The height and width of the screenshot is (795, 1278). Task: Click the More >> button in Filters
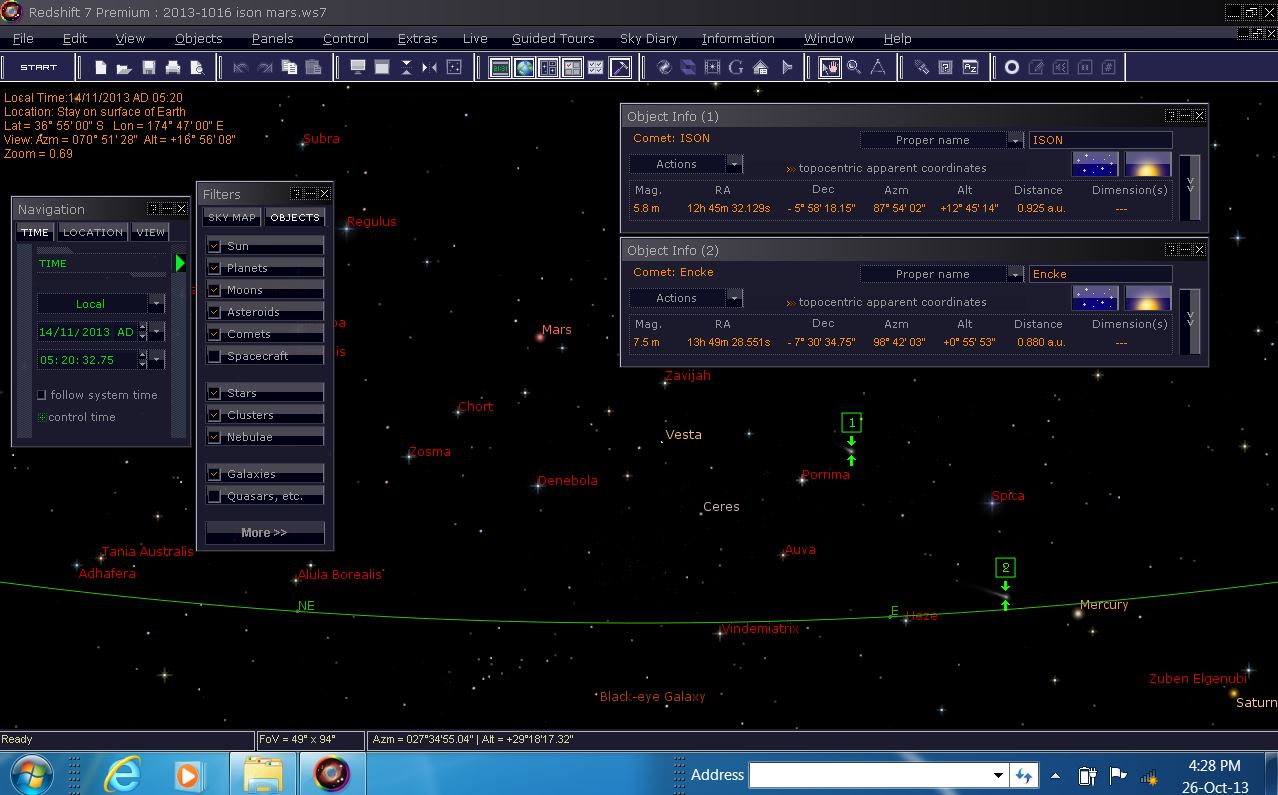coord(264,532)
